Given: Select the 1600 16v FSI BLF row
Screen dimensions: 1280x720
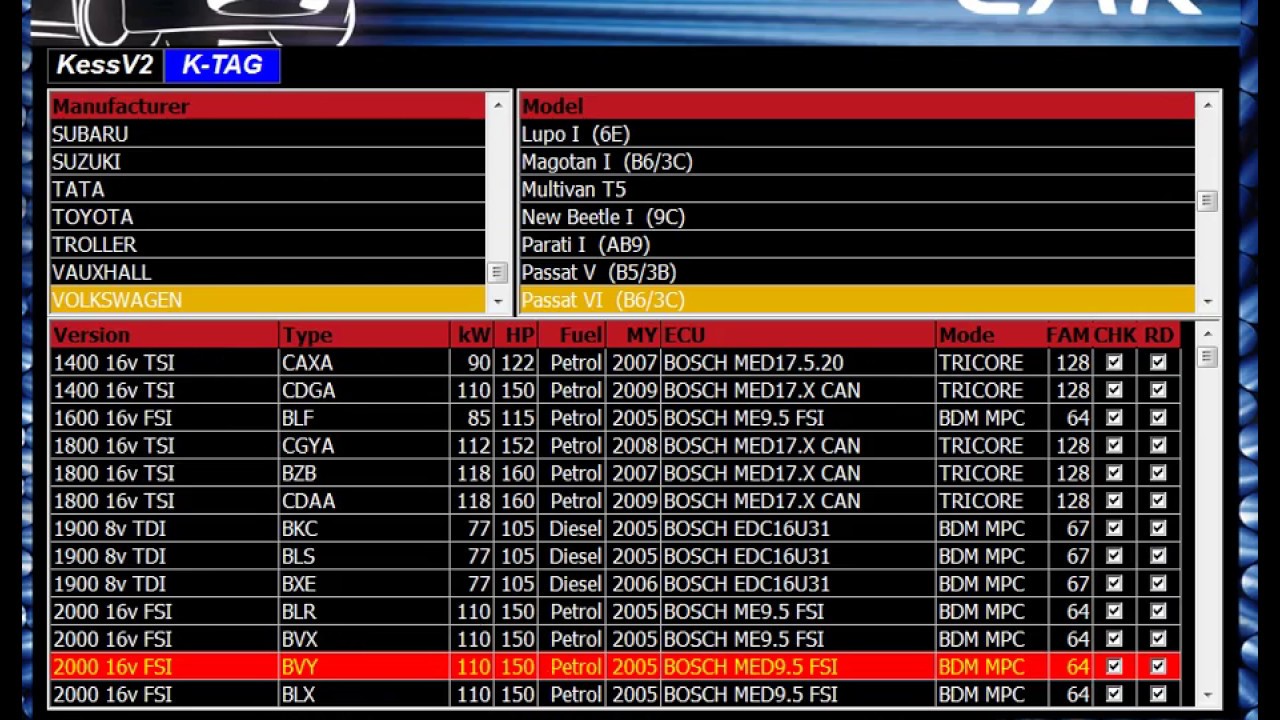Looking at the screenshot, I should [x=615, y=418].
